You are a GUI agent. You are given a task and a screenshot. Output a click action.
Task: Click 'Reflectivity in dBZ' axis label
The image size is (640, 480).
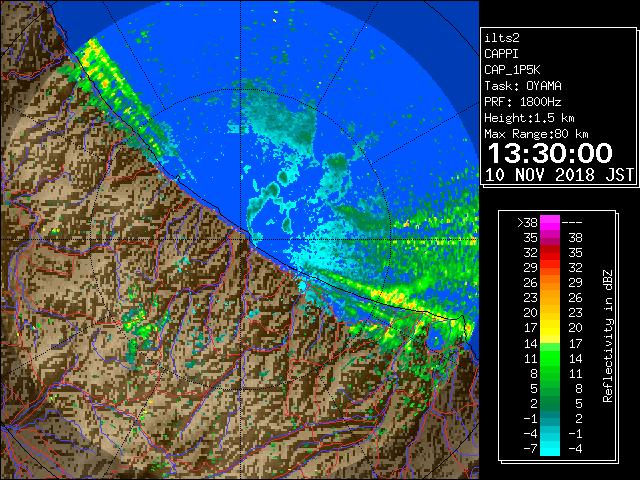(x=608, y=336)
